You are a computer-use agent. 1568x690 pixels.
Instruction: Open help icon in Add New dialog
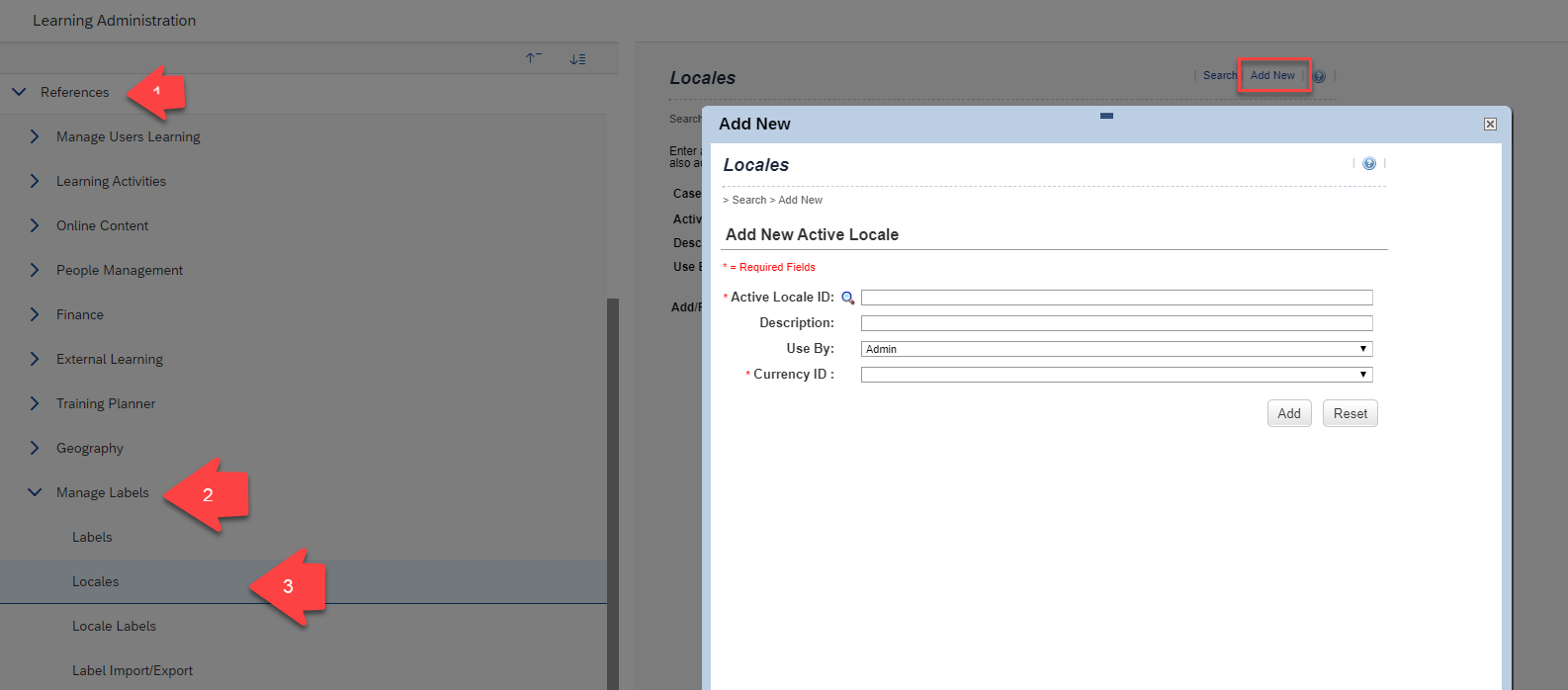coord(1369,164)
